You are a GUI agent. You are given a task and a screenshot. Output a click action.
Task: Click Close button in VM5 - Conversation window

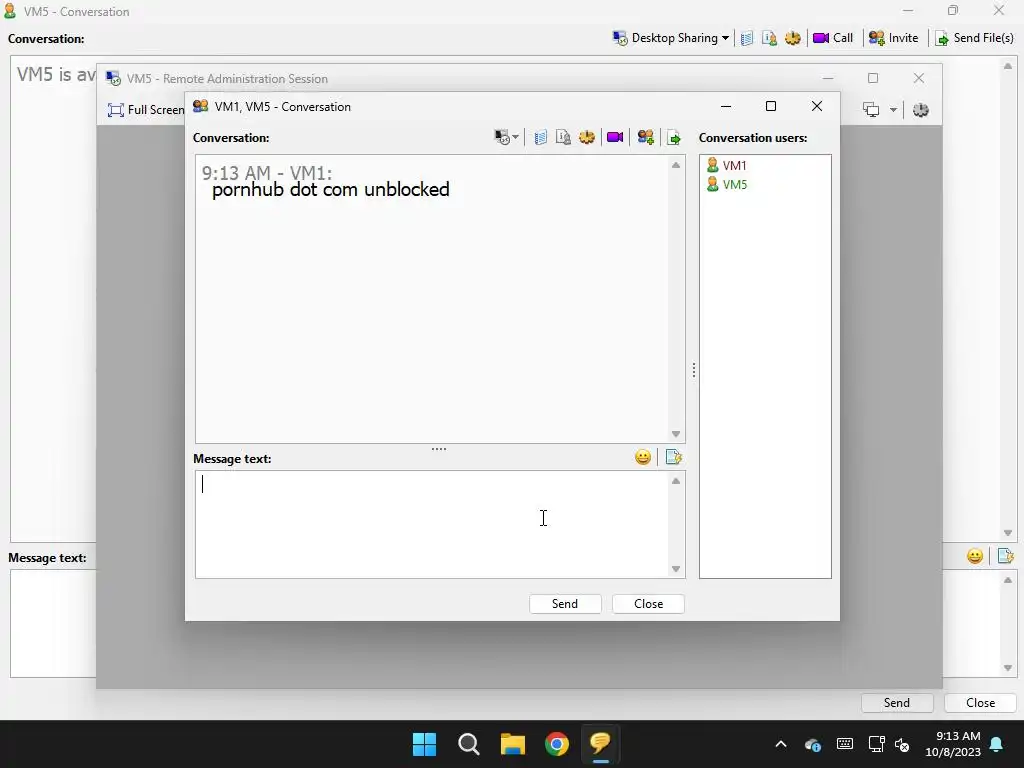tap(980, 703)
